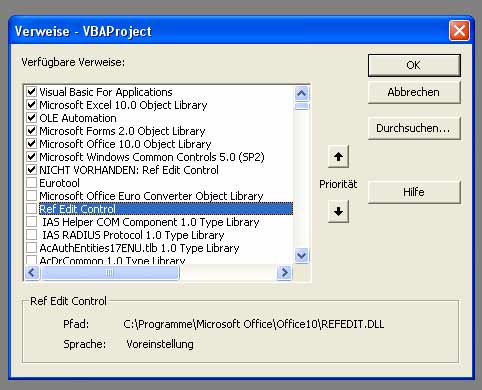Check Microsoft Office Euro Converter checkbox

tap(31, 196)
